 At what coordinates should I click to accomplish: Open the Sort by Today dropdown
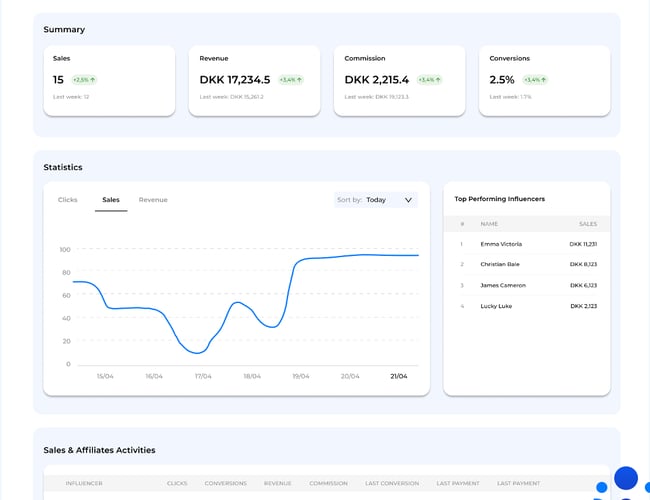pyautogui.click(x=376, y=200)
